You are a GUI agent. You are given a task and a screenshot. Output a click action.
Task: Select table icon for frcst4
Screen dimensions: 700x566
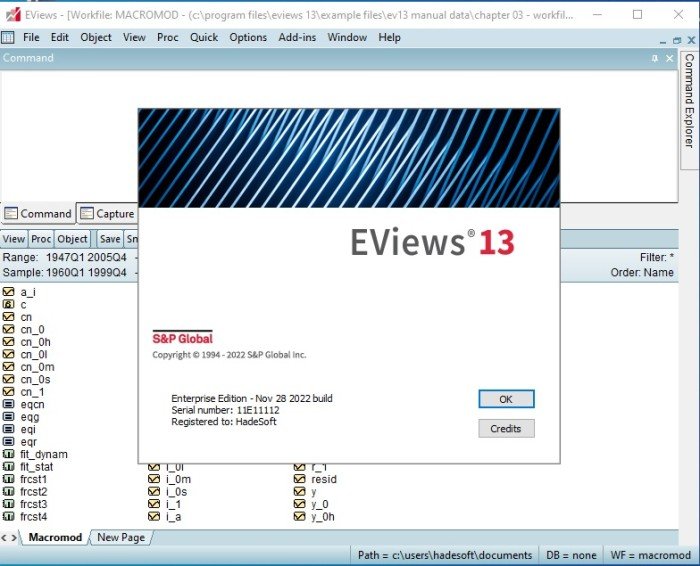(x=8, y=517)
